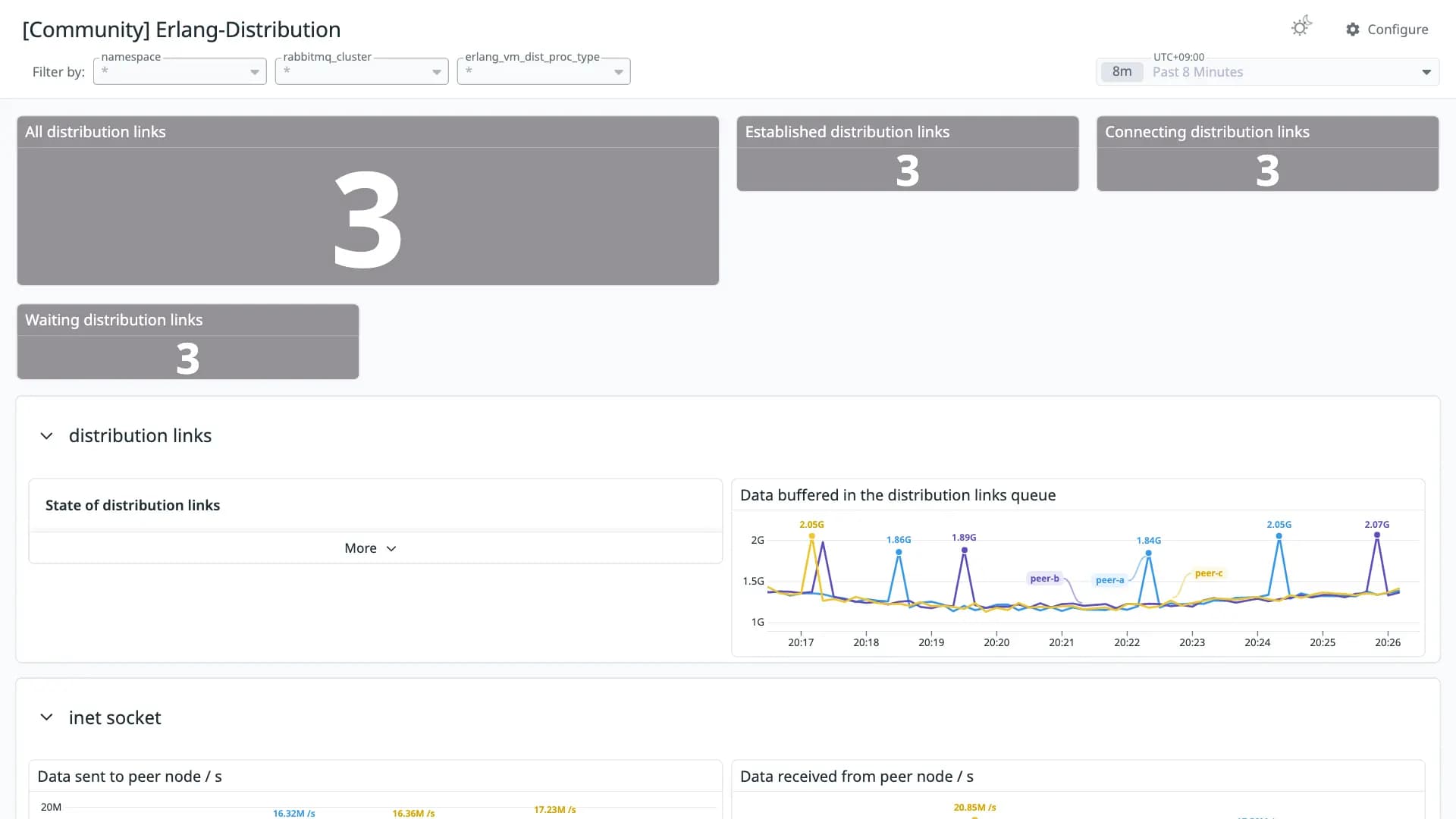Click the 8m time badge
The image size is (1456, 819).
1122,72
